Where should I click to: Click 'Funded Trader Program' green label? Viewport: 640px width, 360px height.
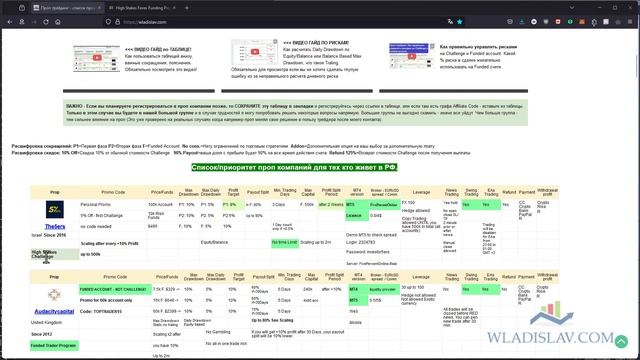(54, 346)
